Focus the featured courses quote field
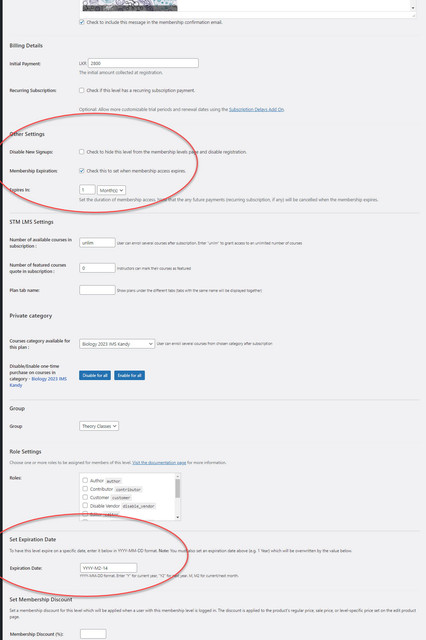Viewport: 426px width, 640px height. click(x=97, y=268)
